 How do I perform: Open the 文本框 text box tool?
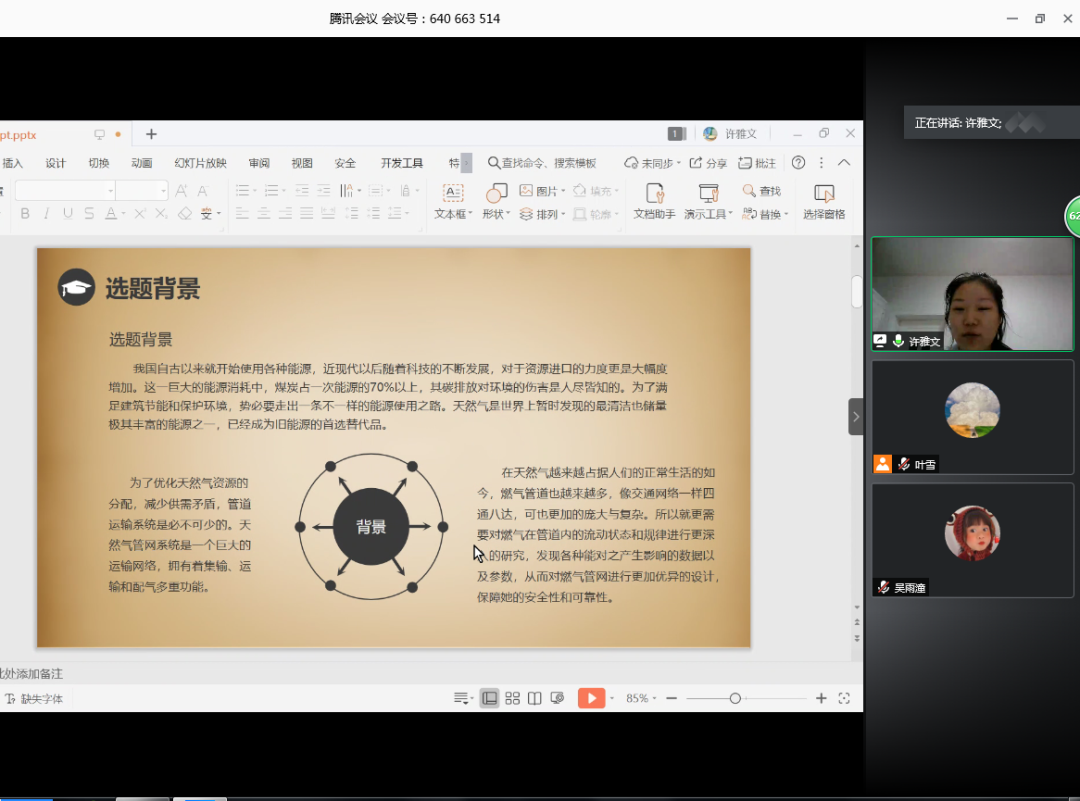pos(452,194)
